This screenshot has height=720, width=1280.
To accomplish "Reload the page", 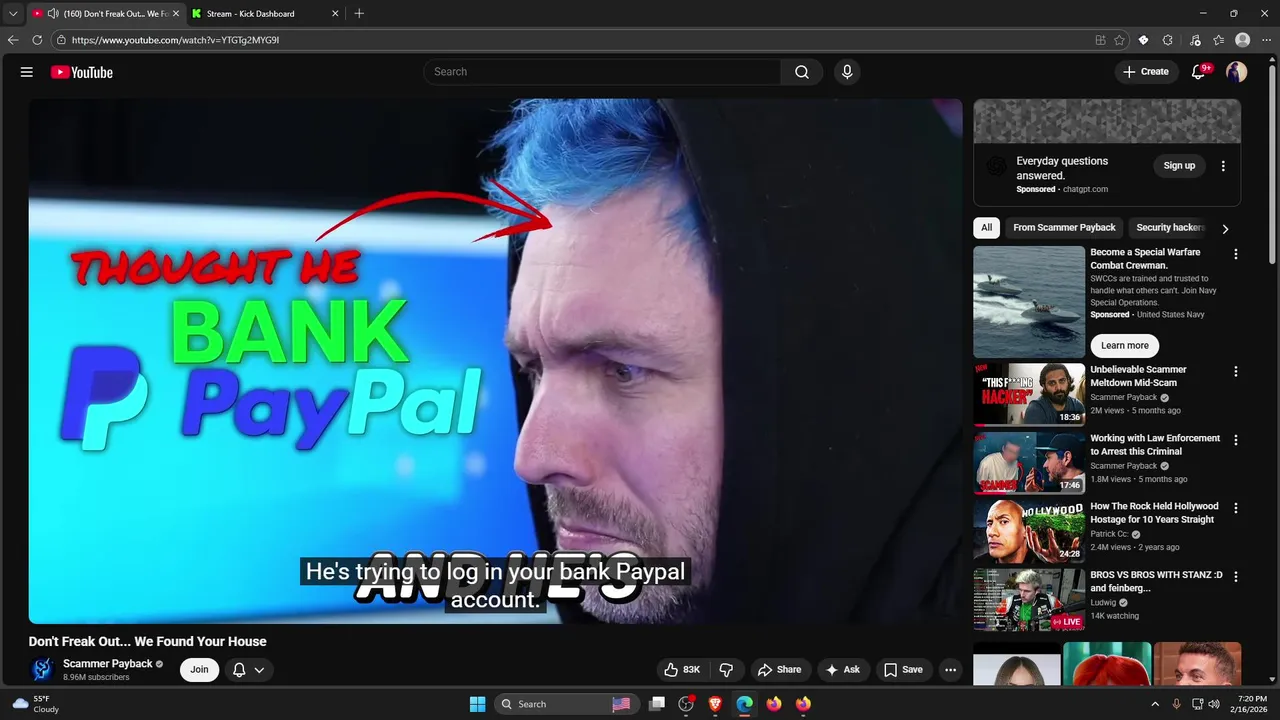I will pos(37,40).
